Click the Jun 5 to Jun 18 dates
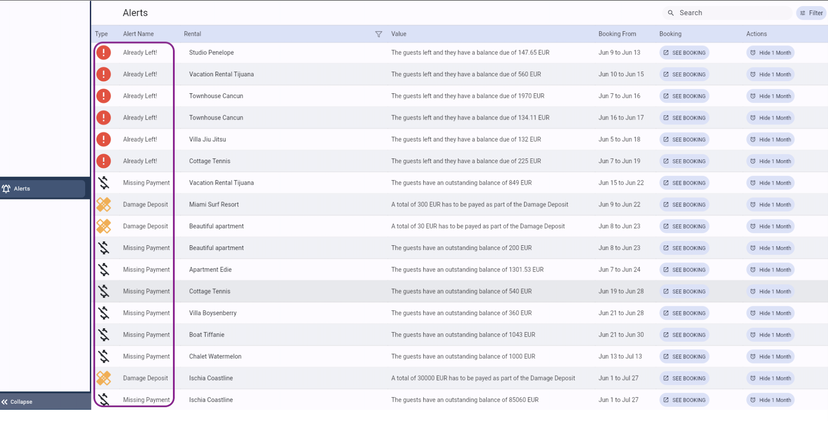 pos(619,139)
